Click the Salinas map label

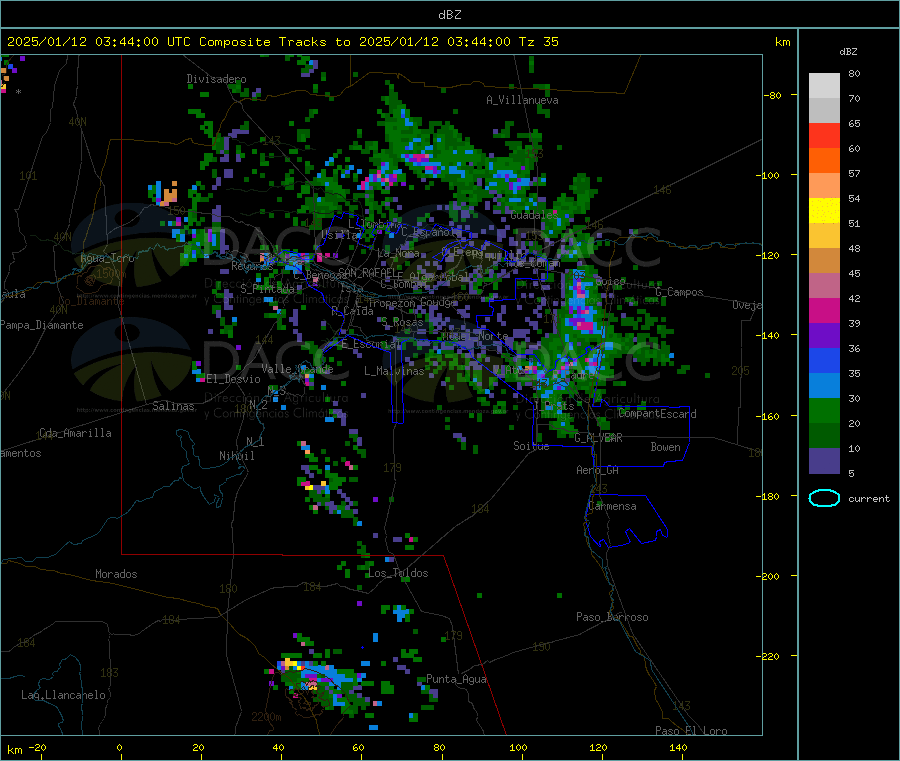pyautogui.click(x=173, y=406)
